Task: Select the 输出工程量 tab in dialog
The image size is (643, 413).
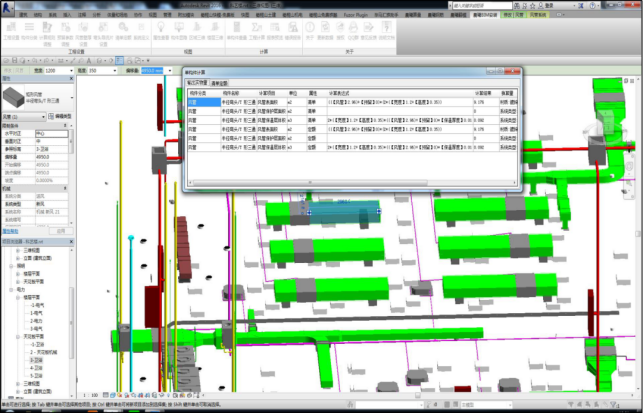Action: 196,83
